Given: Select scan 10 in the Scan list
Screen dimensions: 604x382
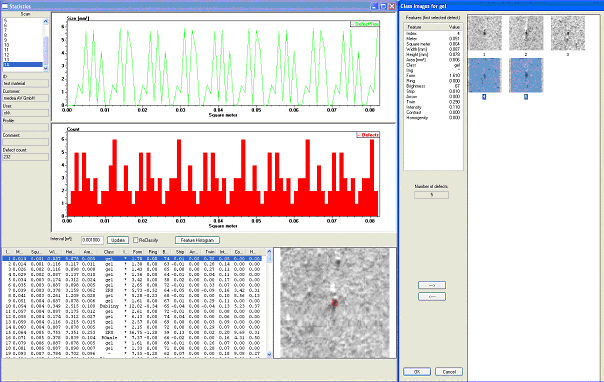Looking at the screenshot, I should click(23, 45).
